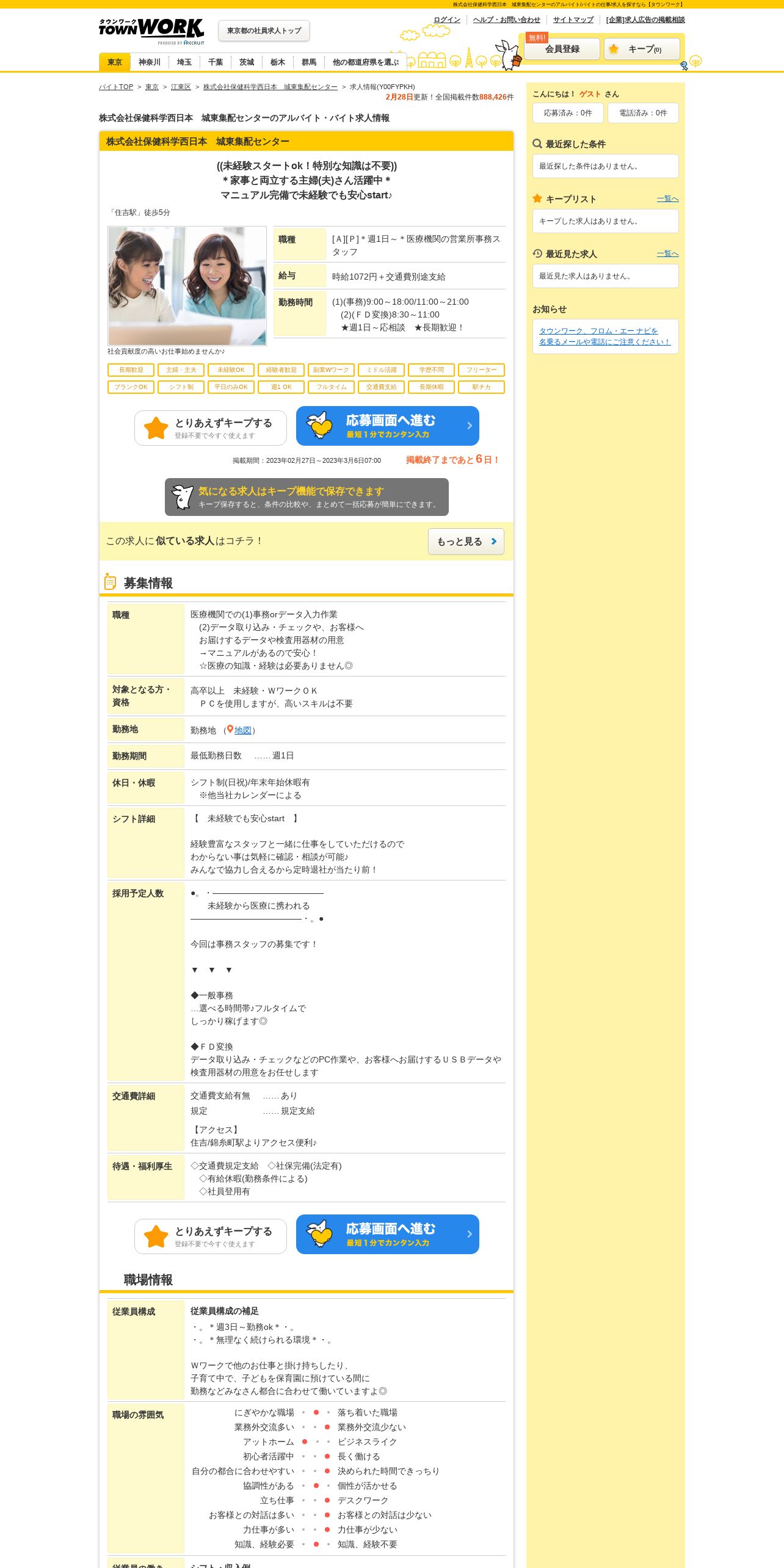Click the 主婦・主夫 tag
The width and height of the screenshot is (784, 1568).
coord(181,370)
